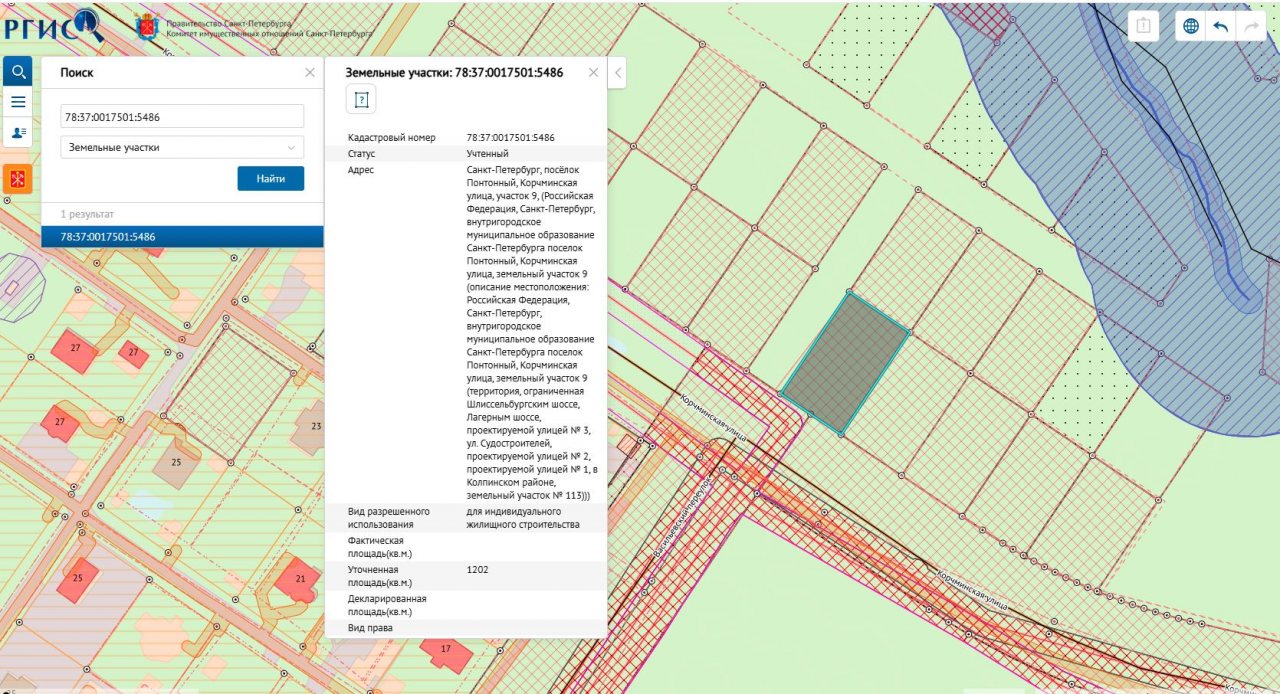Viewport: 1280px width, 694px height.
Task: Collapse the details panel with the chevron
Action: (x=618, y=73)
